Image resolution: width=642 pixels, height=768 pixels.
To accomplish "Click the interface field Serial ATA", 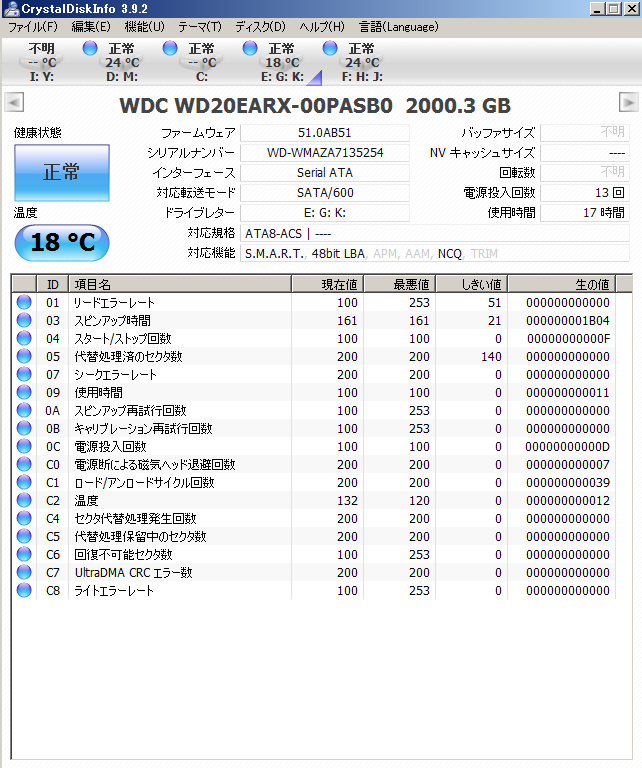I will pos(325,173).
